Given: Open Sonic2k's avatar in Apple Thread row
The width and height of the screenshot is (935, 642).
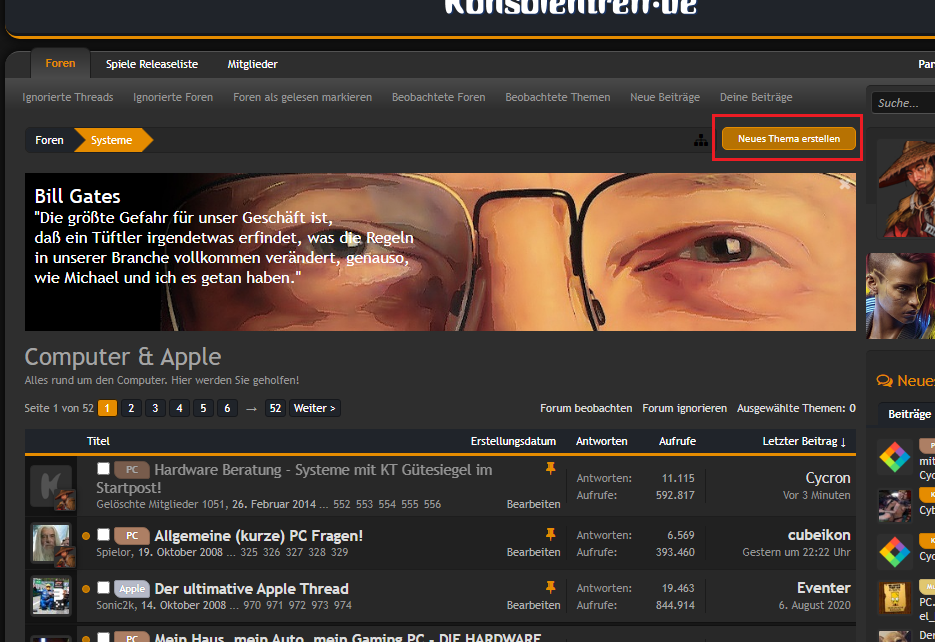Looking at the screenshot, I should pyautogui.click(x=51, y=596).
